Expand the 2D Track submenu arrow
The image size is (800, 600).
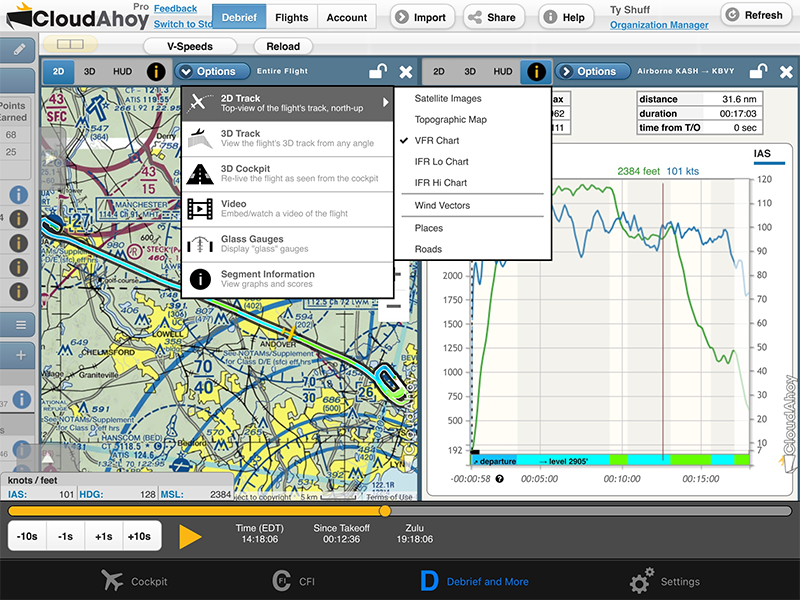pos(386,103)
